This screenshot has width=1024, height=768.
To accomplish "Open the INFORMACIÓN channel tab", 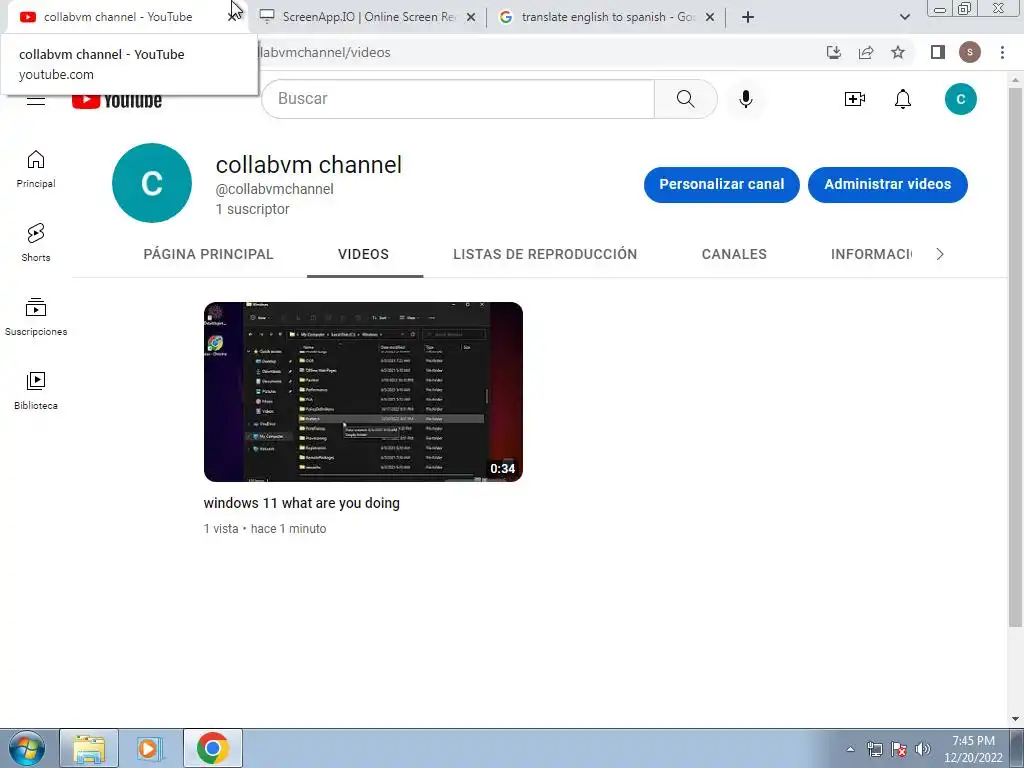I will [x=872, y=254].
